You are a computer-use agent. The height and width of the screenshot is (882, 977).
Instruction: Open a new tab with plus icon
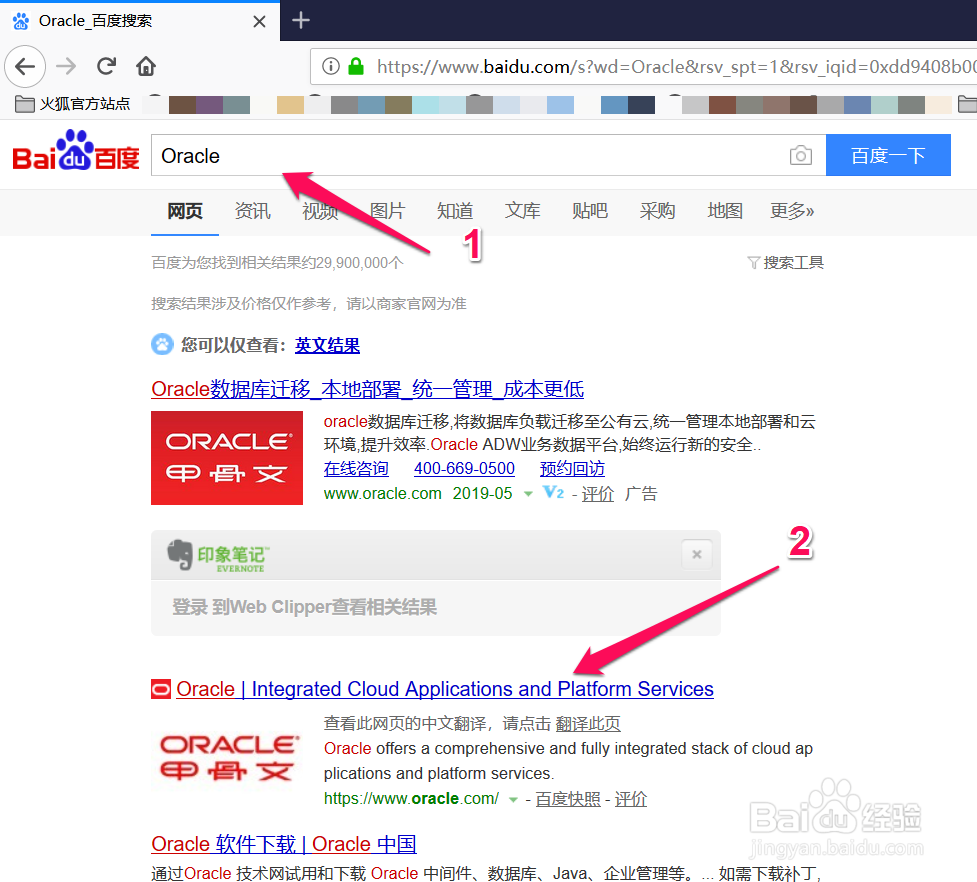click(301, 21)
